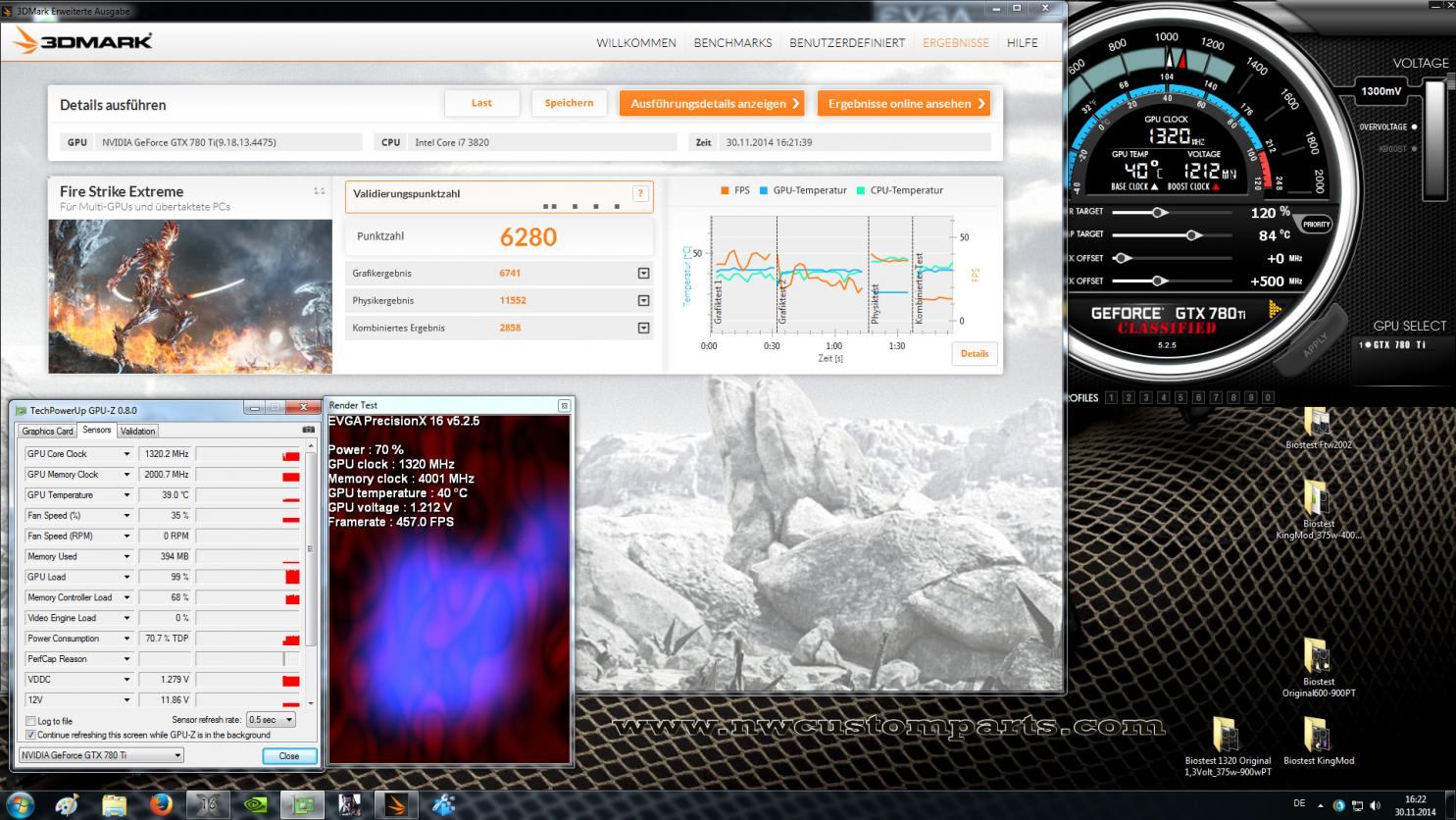
Task: Go to BENCHMARKS tab in 3DMark
Action: click(x=732, y=43)
